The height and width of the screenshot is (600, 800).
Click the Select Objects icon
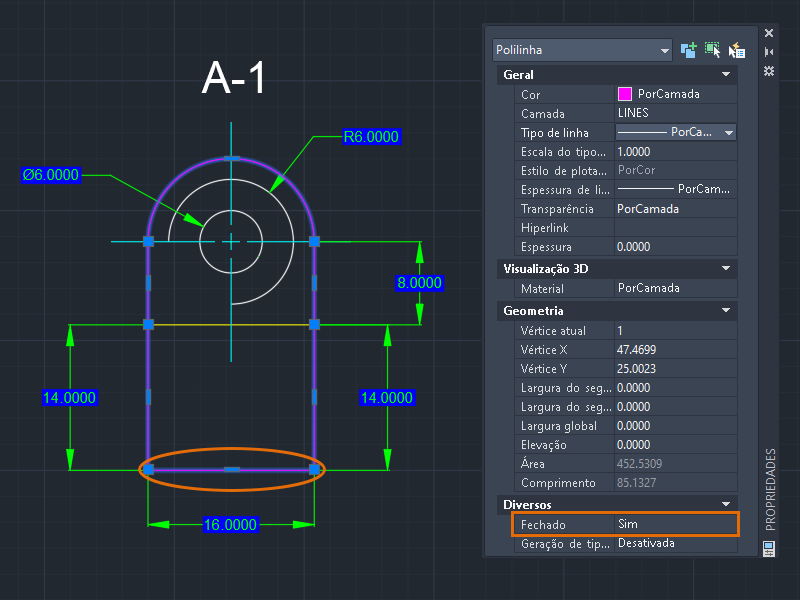[713, 50]
